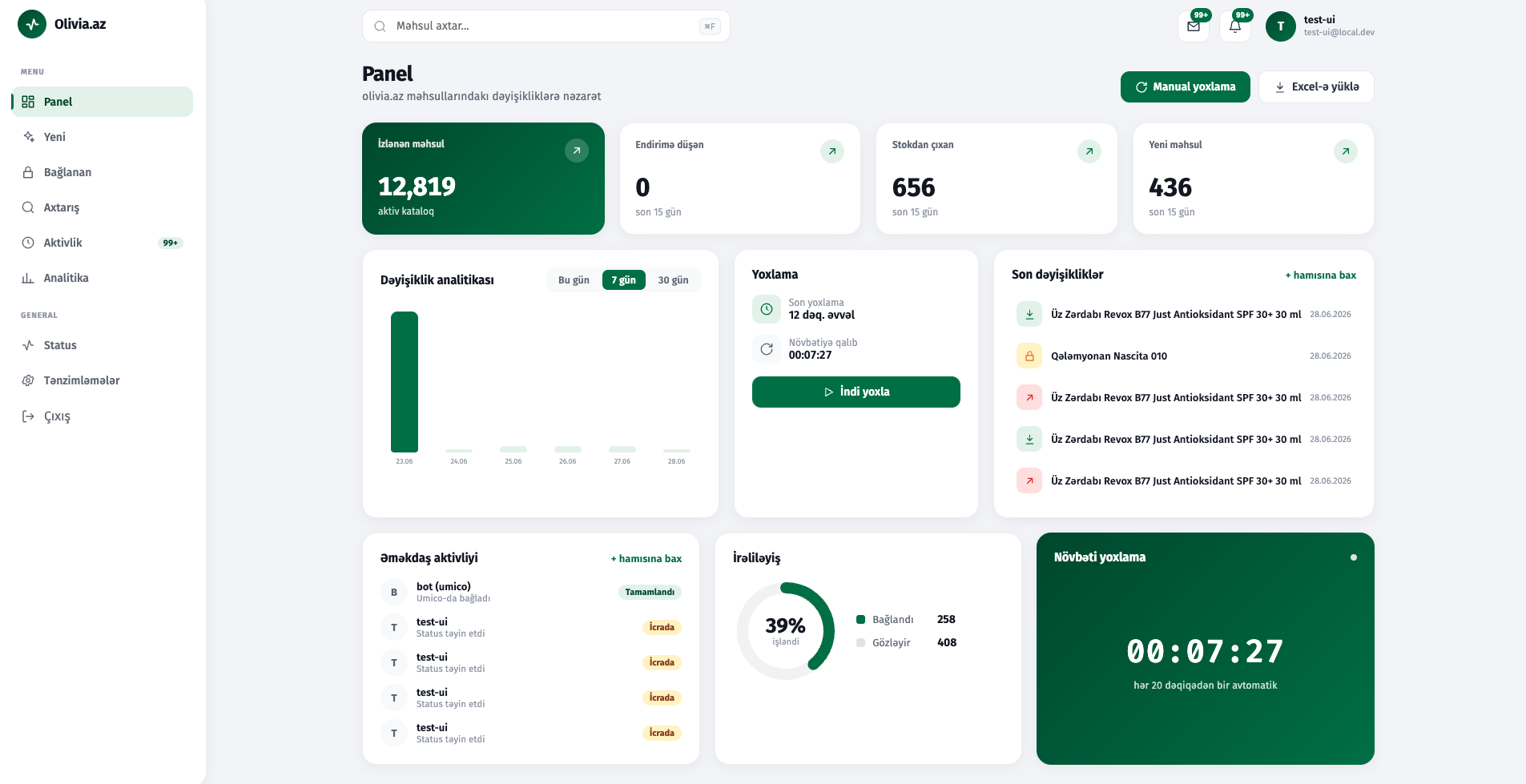The height and width of the screenshot is (784, 1526).
Task: Open hamısına bax link in Son dəyişikliklər
Action: (x=1321, y=275)
